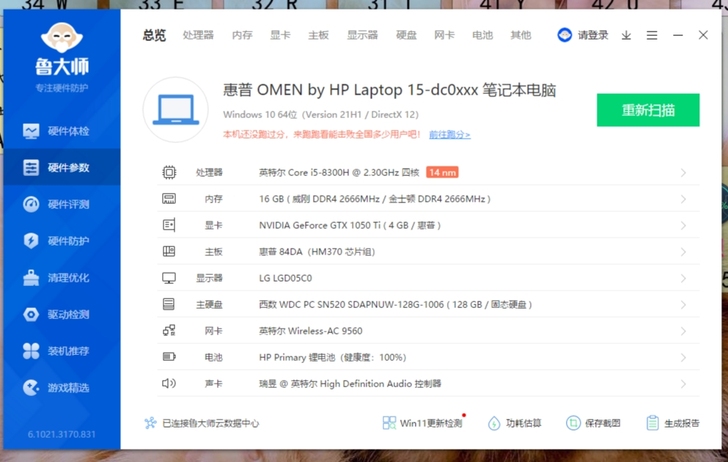
Task: Click the 16 GB DDR4 memory text
Action: click(375, 199)
